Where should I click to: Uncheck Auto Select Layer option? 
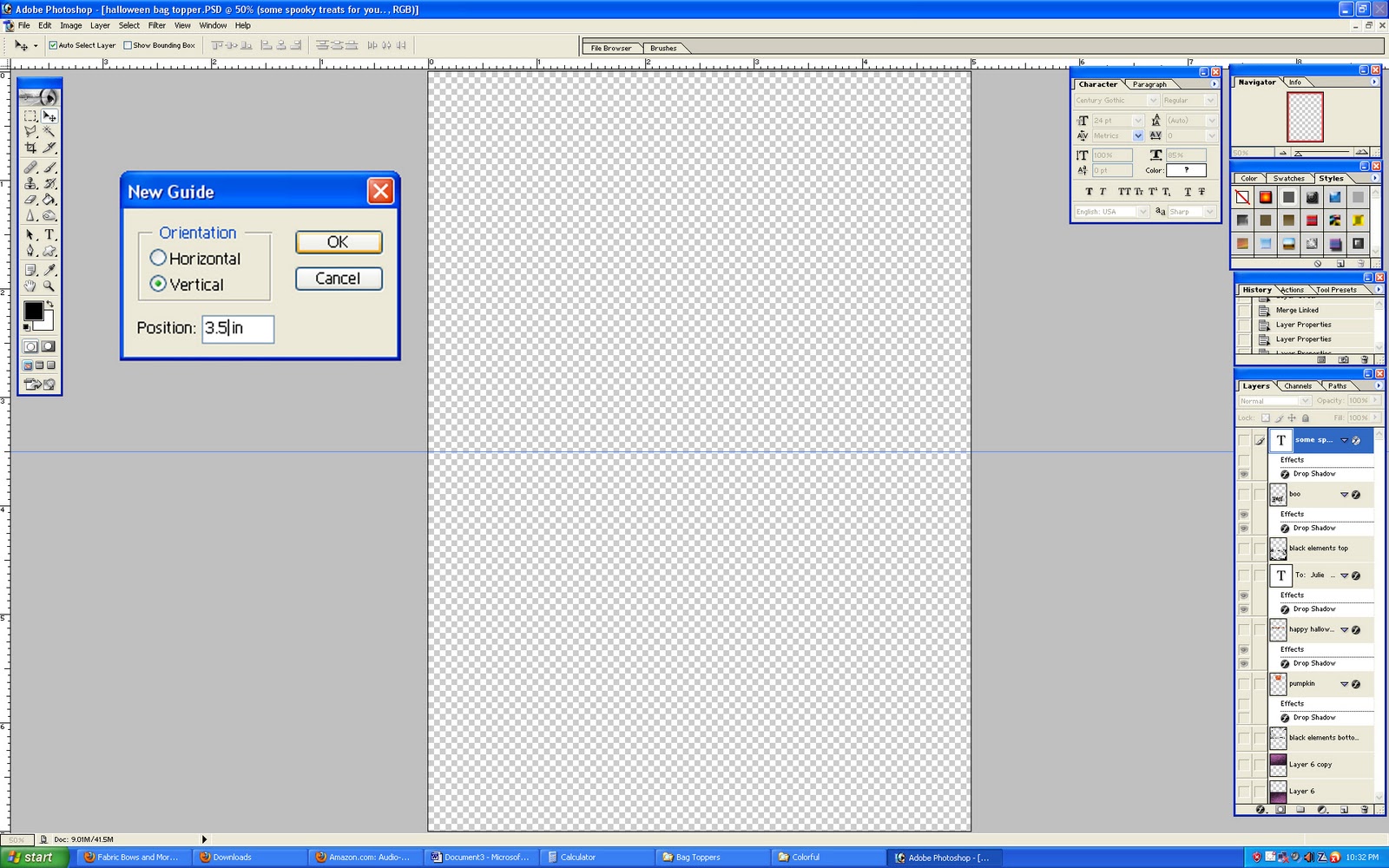[x=54, y=44]
